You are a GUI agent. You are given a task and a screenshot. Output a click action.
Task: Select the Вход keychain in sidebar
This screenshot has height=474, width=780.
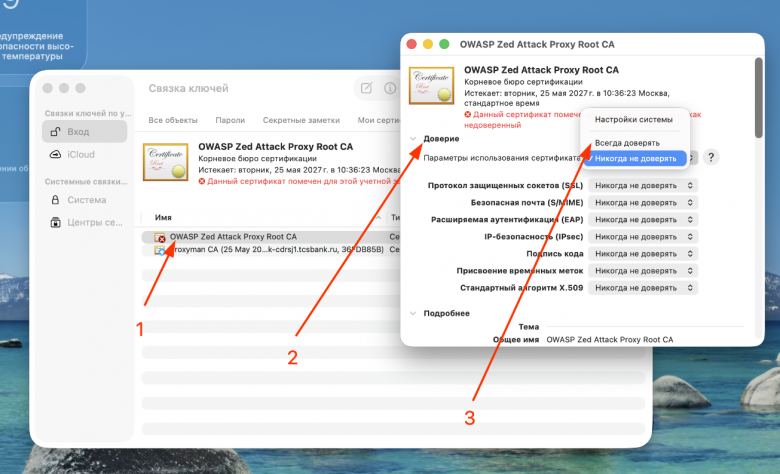pyautogui.click(x=85, y=132)
